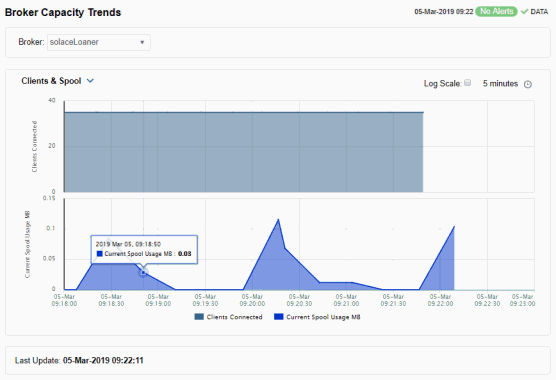
Task: Click the DATA status label
Action: pyautogui.click(x=539, y=12)
